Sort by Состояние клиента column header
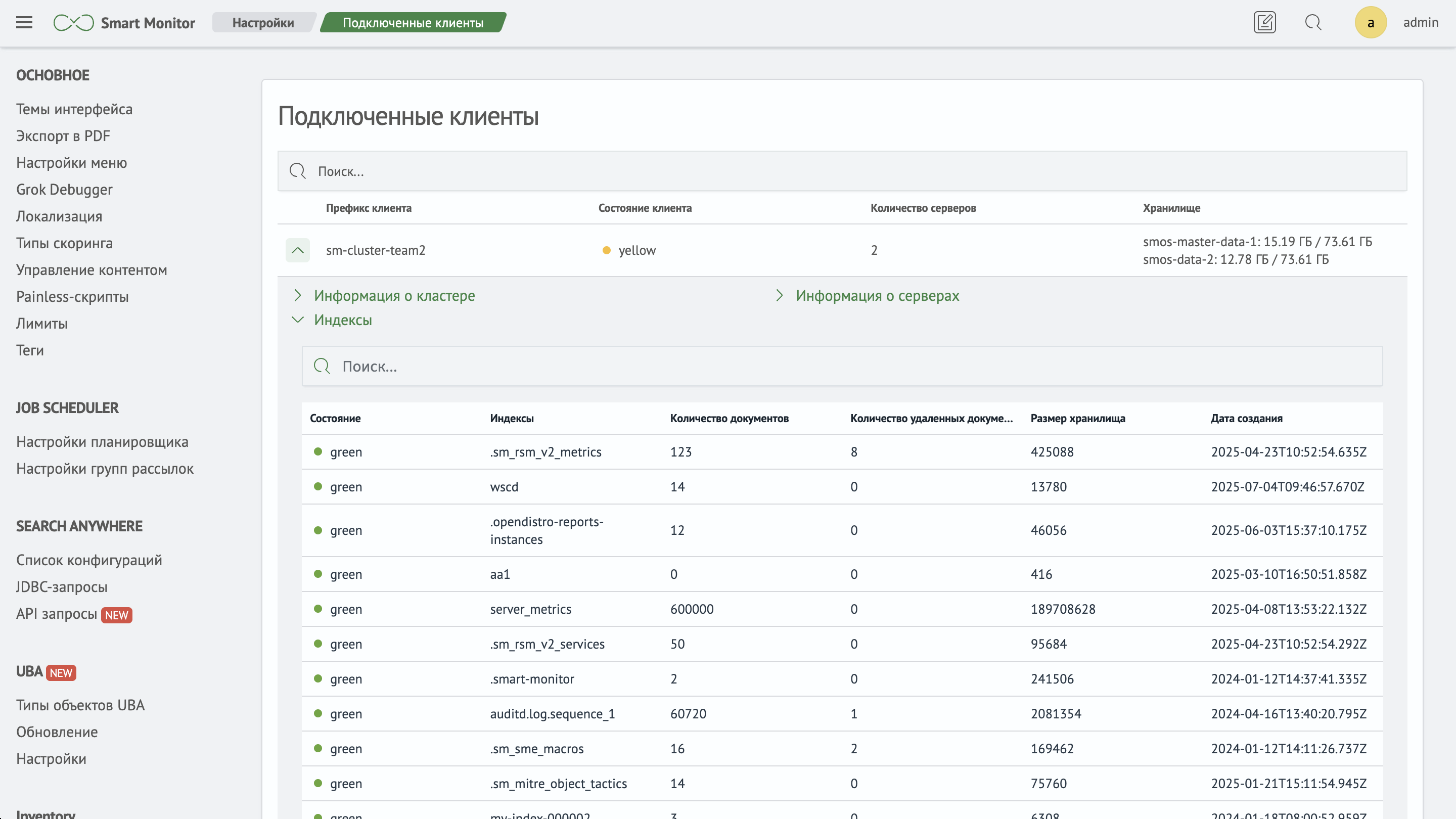The image size is (1456, 819). point(645,208)
